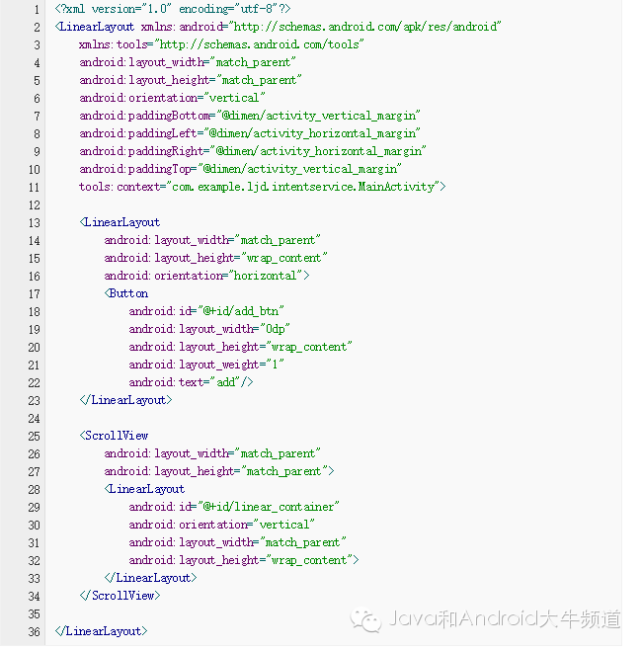The image size is (640, 651).
Task: Select the android:paddingTop attribute line
Action: tap(240, 169)
